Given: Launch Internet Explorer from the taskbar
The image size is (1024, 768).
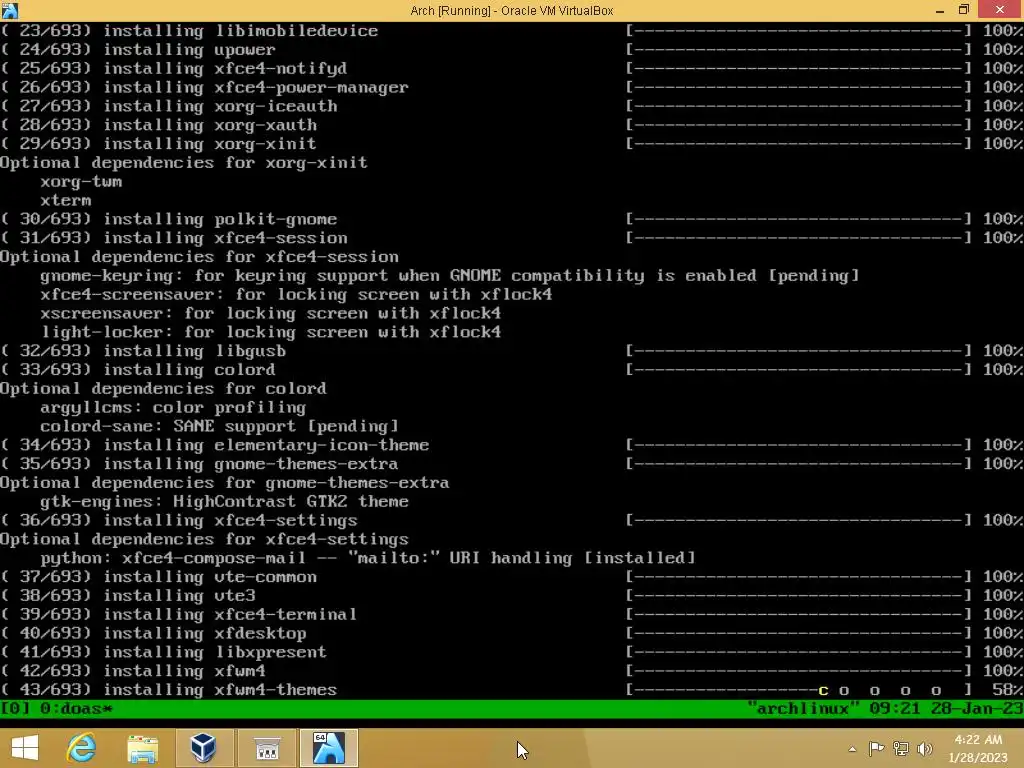Looking at the screenshot, I should coord(82,748).
